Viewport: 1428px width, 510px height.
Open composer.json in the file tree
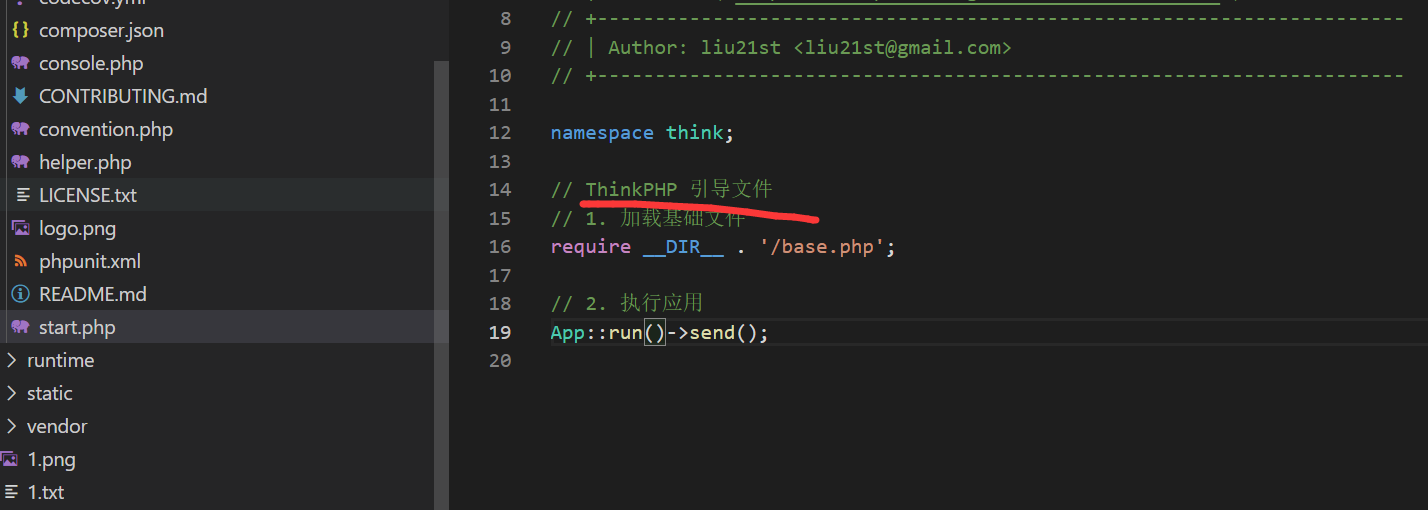pyautogui.click(x=101, y=30)
